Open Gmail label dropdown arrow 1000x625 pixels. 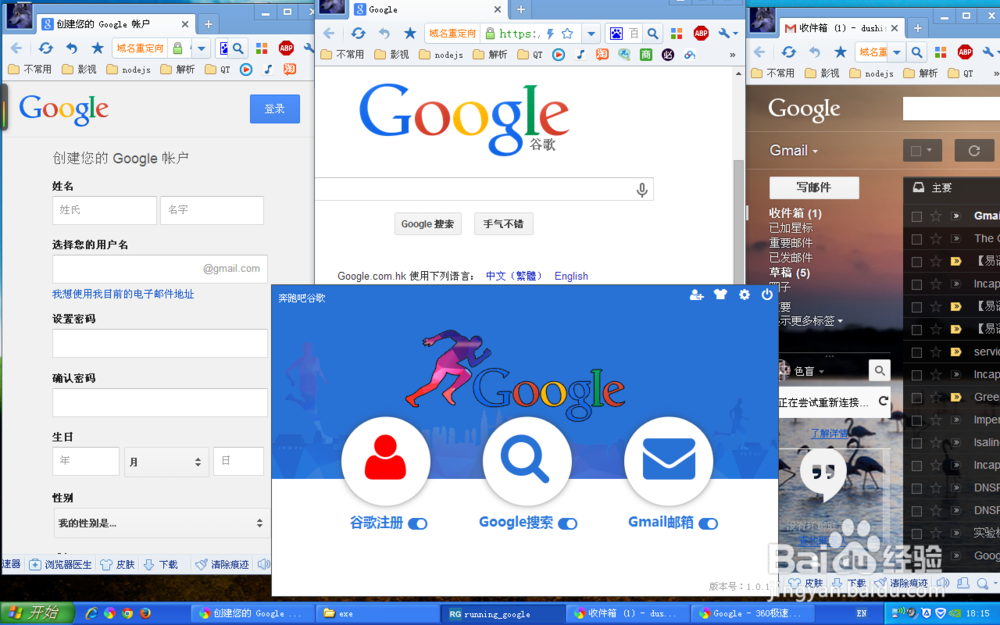click(815, 152)
